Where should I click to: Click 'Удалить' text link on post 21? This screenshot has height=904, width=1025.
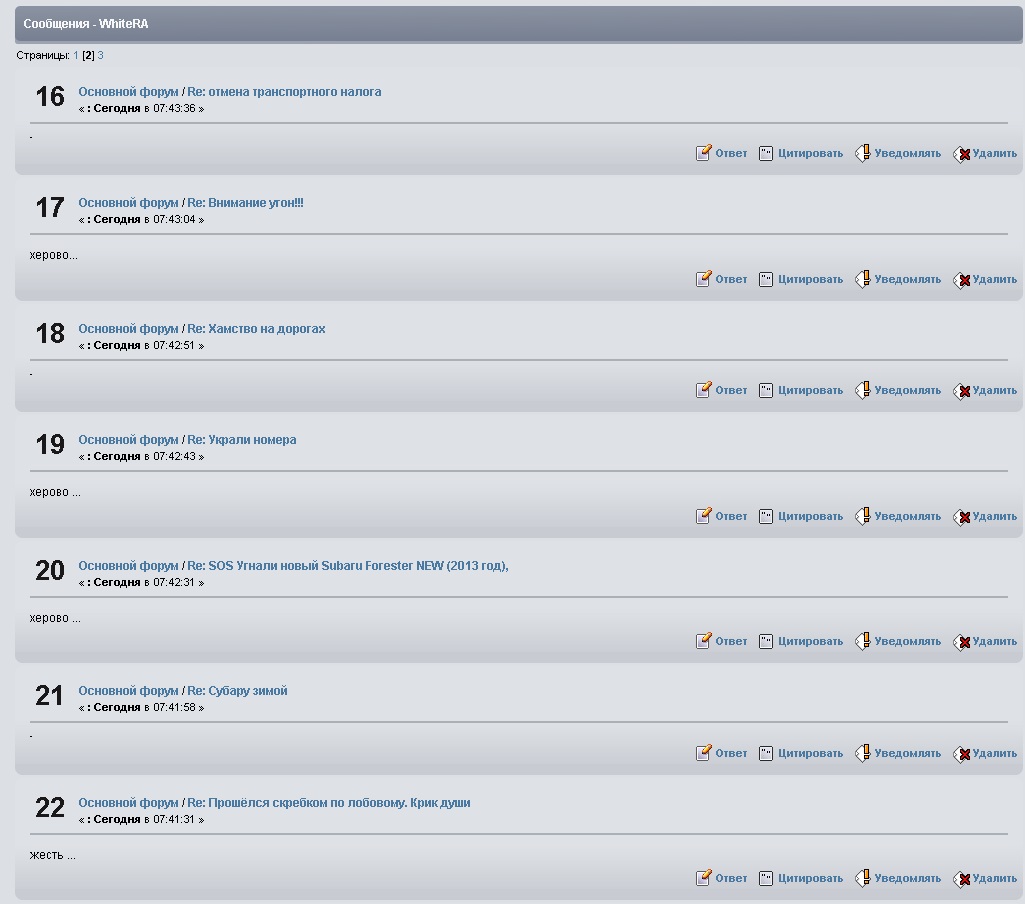tap(994, 753)
